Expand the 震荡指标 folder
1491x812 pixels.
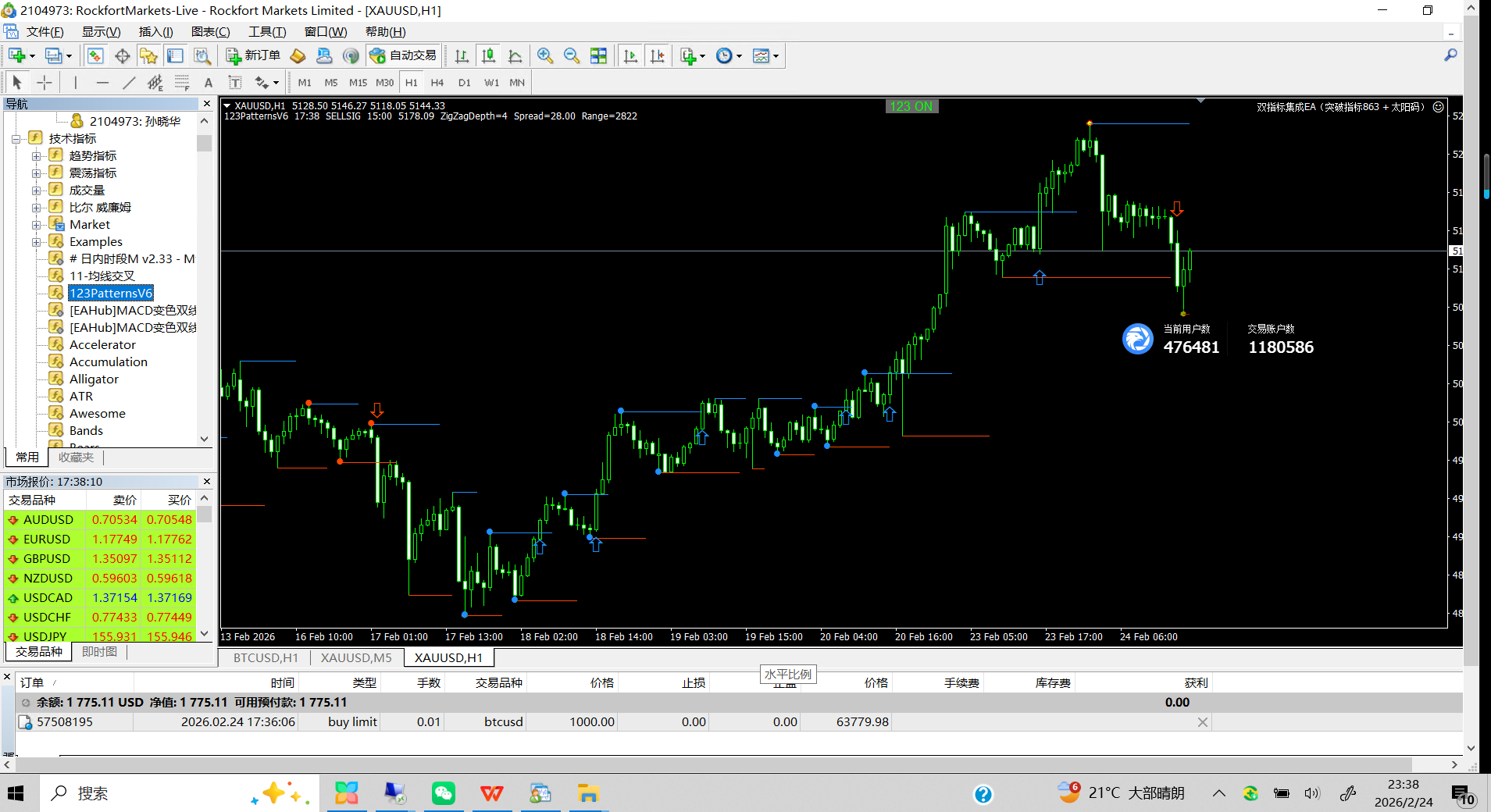point(36,173)
